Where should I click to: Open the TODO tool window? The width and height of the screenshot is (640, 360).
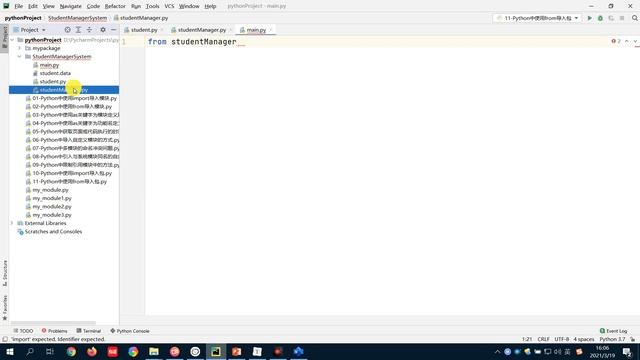23,331
